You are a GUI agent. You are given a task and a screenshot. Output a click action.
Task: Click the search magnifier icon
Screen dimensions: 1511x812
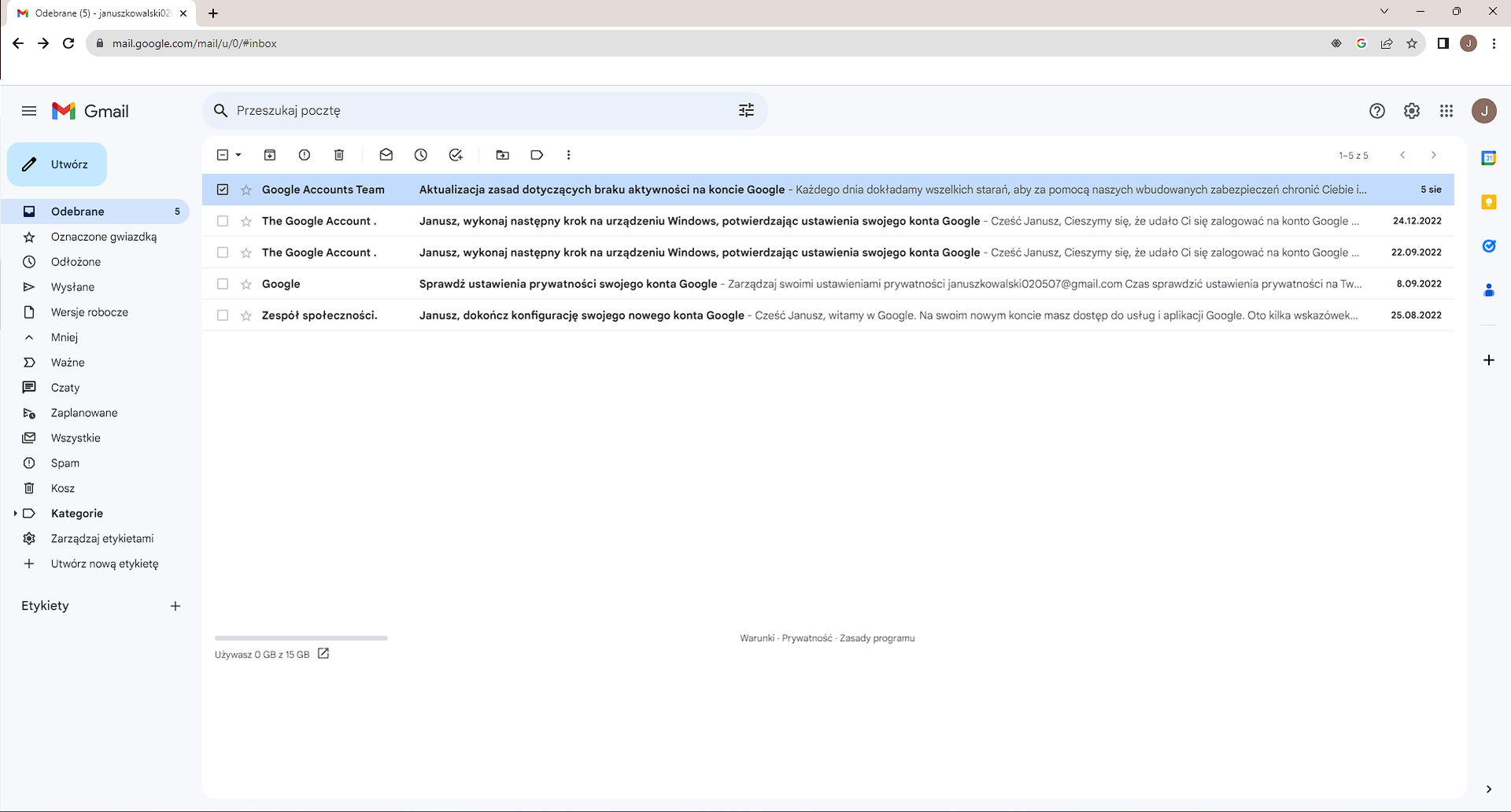tap(220, 111)
